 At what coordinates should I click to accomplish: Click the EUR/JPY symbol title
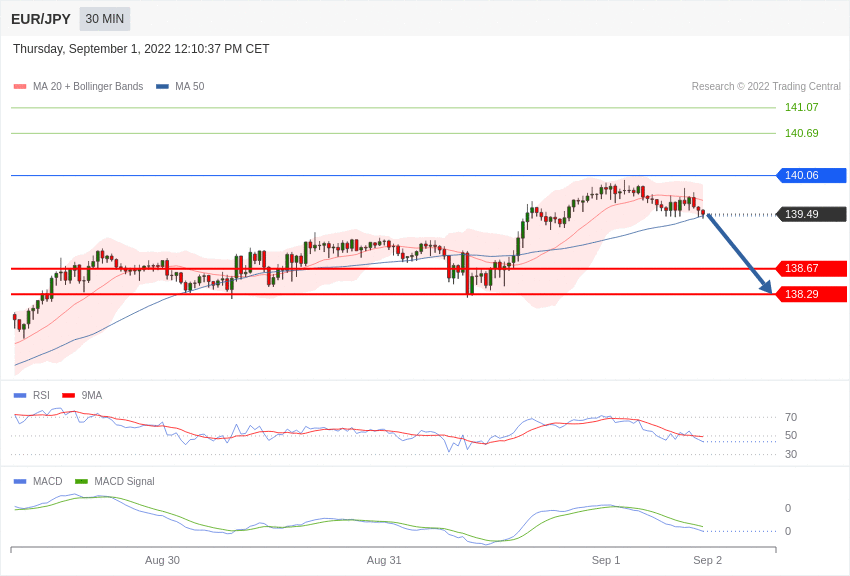(41, 19)
